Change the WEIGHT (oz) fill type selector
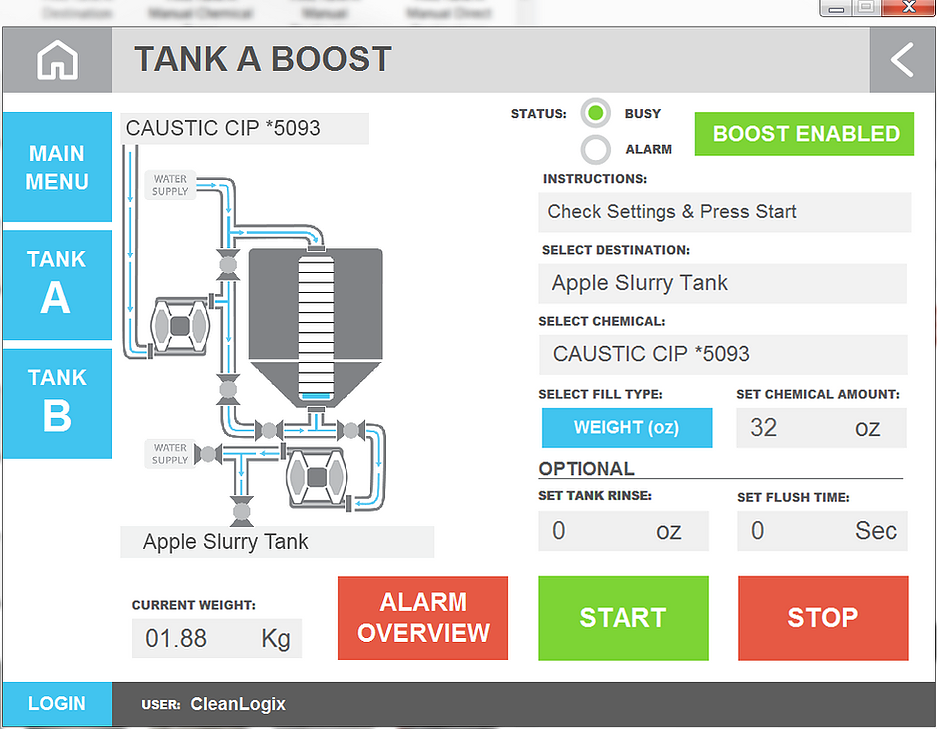Viewport: 937px width, 729px height. pos(627,428)
